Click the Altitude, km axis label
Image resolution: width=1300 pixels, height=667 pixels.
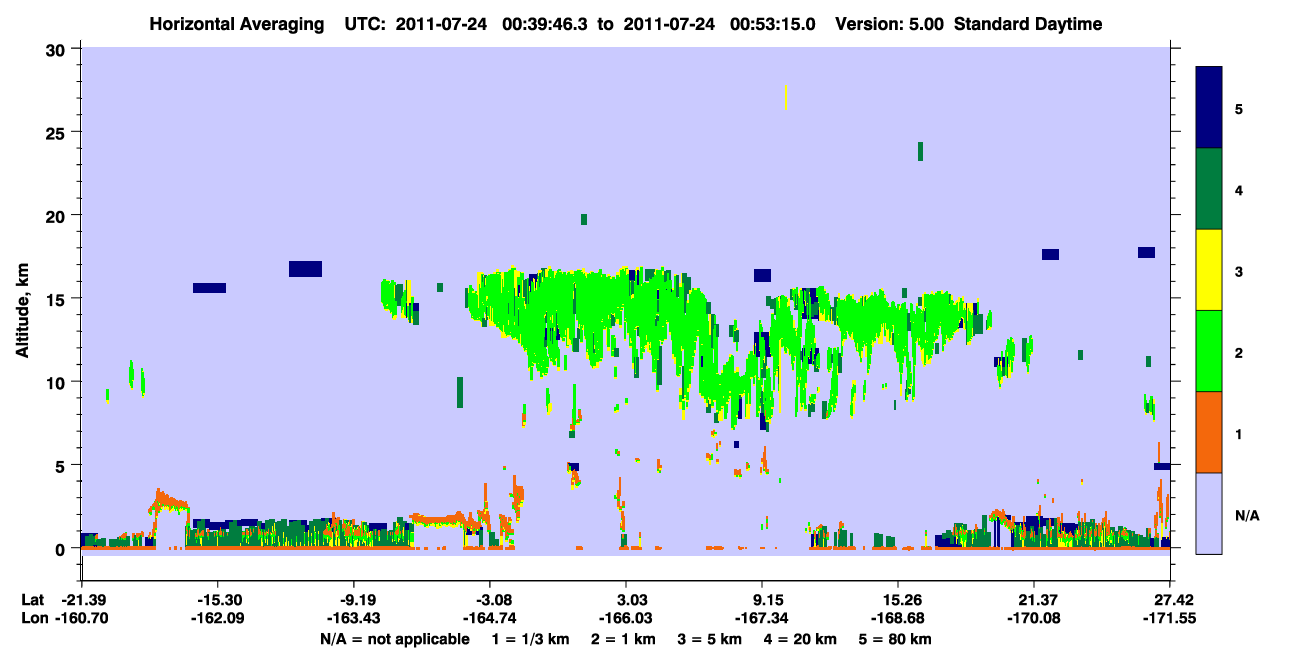[22, 300]
